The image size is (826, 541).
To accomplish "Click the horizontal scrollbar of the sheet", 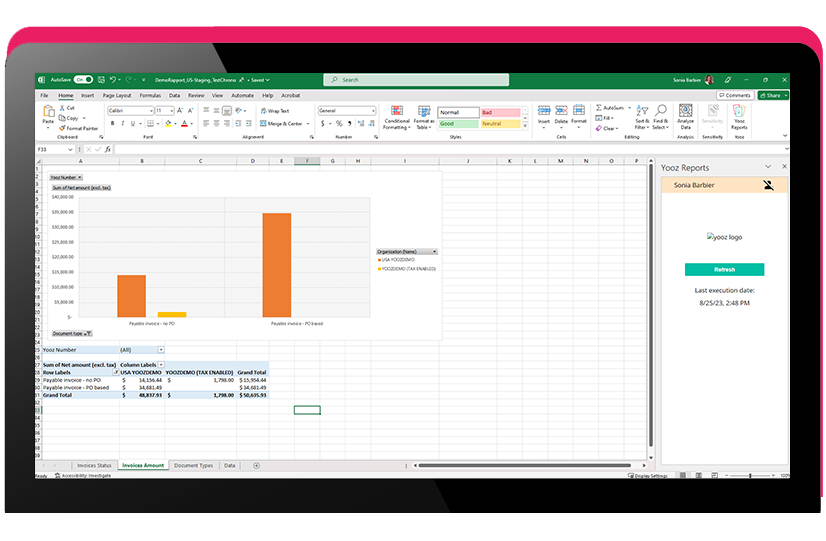I will pos(525,465).
